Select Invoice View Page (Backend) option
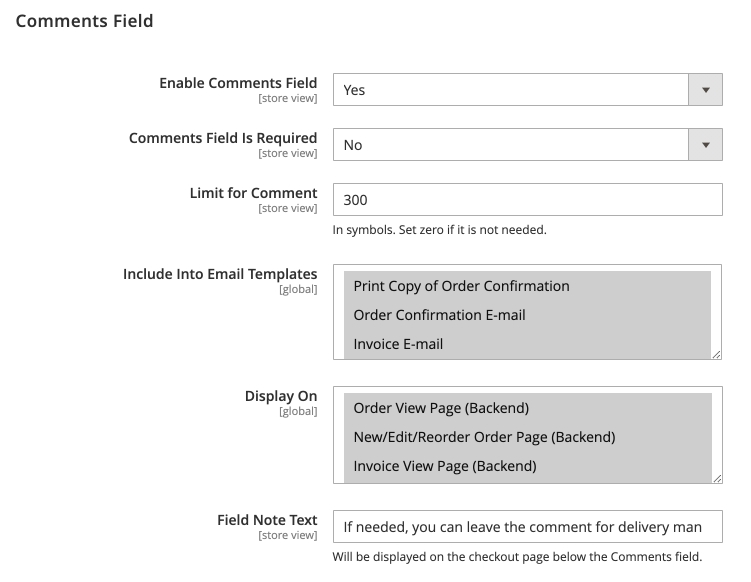751x582 pixels. (x=445, y=466)
